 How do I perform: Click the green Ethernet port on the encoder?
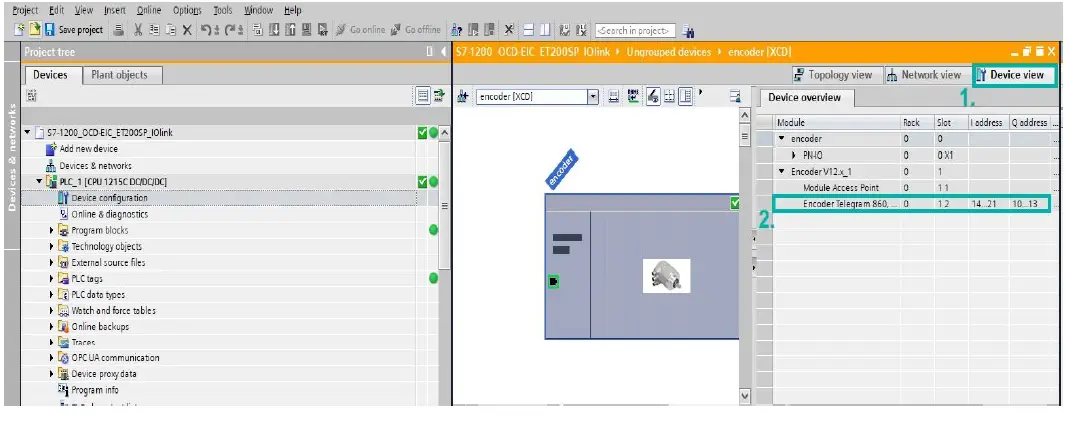click(x=553, y=282)
